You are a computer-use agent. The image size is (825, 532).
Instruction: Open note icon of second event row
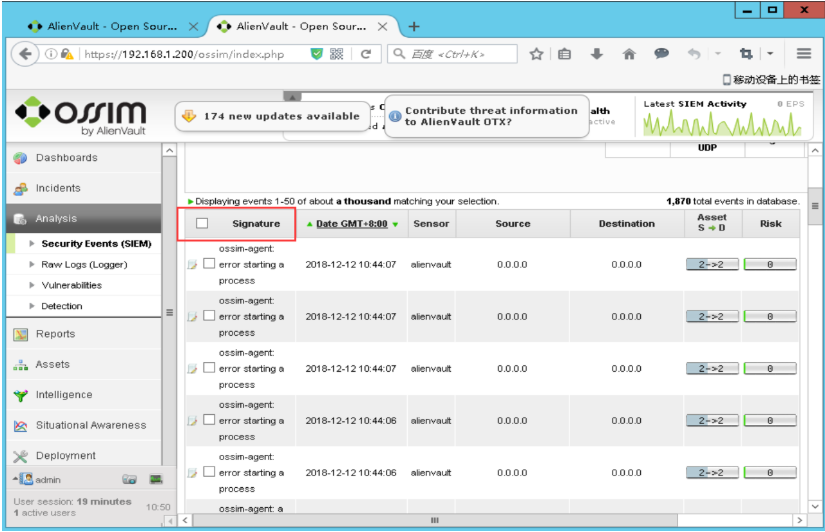(192, 316)
